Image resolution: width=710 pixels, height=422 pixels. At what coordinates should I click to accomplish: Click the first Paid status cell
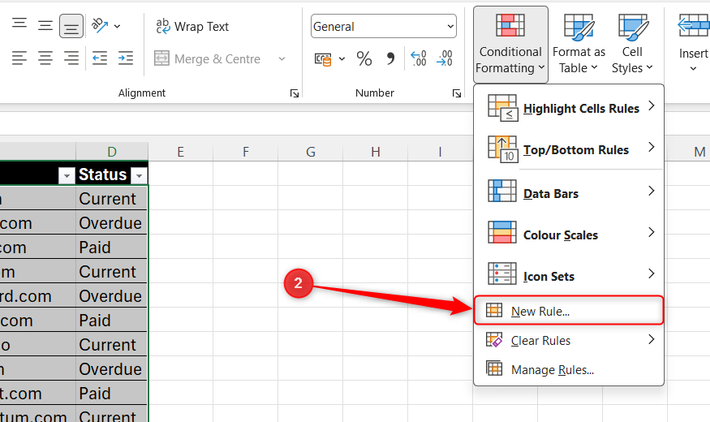click(111, 247)
